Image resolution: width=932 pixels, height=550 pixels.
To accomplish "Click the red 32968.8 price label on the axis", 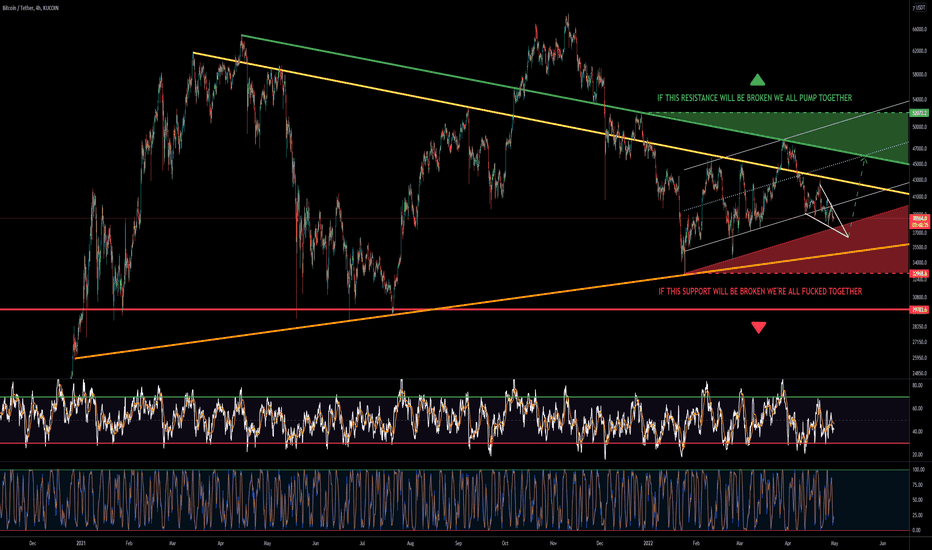I will tap(920, 273).
